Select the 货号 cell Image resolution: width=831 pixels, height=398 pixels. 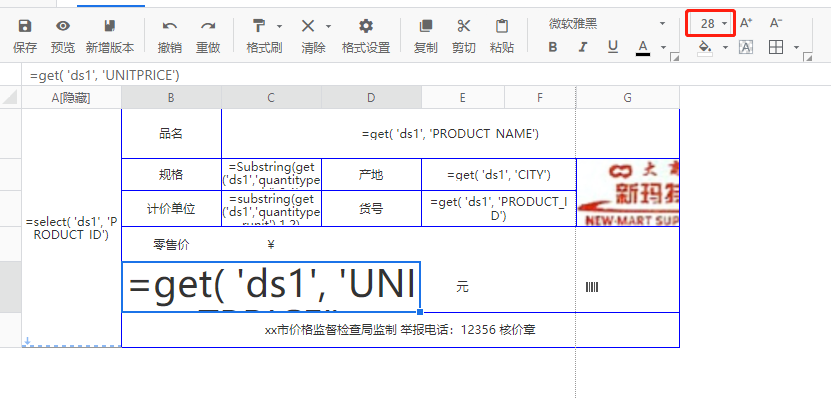tap(372, 209)
